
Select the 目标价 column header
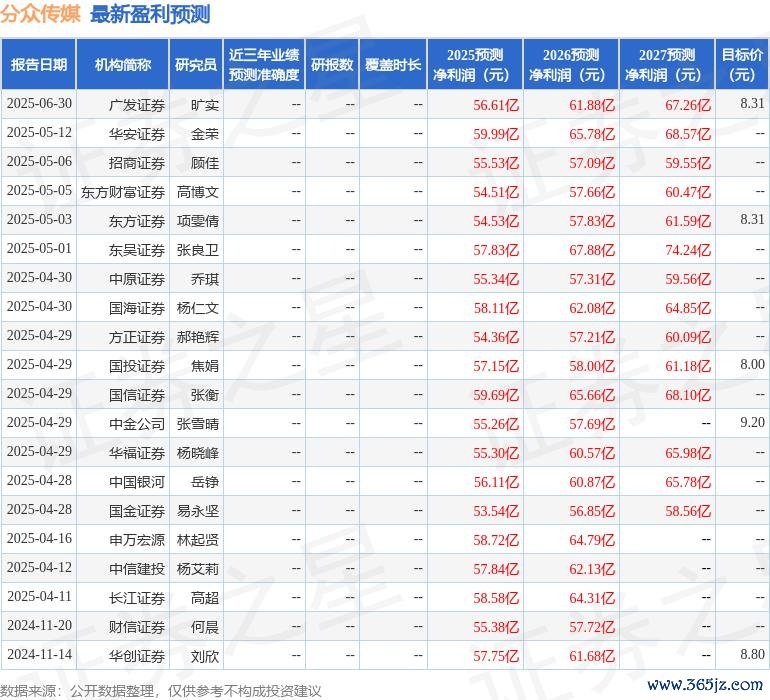742,64
